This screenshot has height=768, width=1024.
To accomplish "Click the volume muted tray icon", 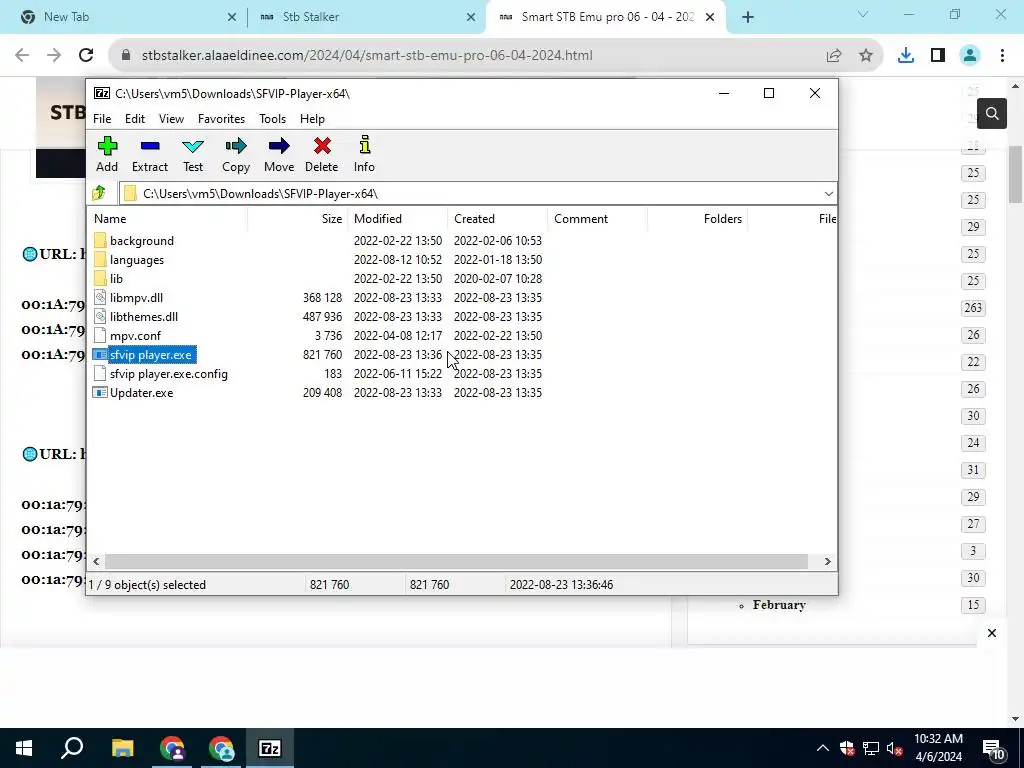I will 895,748.
